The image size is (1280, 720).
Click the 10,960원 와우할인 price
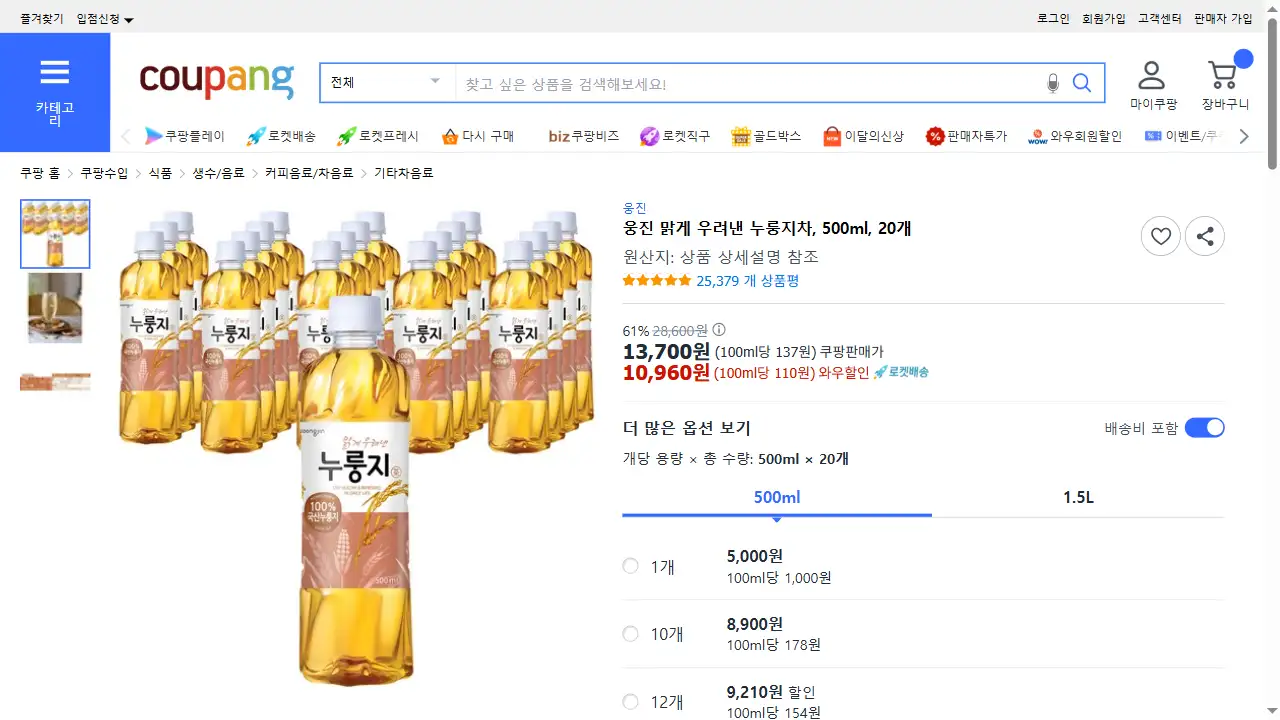[x=666, y=372]
